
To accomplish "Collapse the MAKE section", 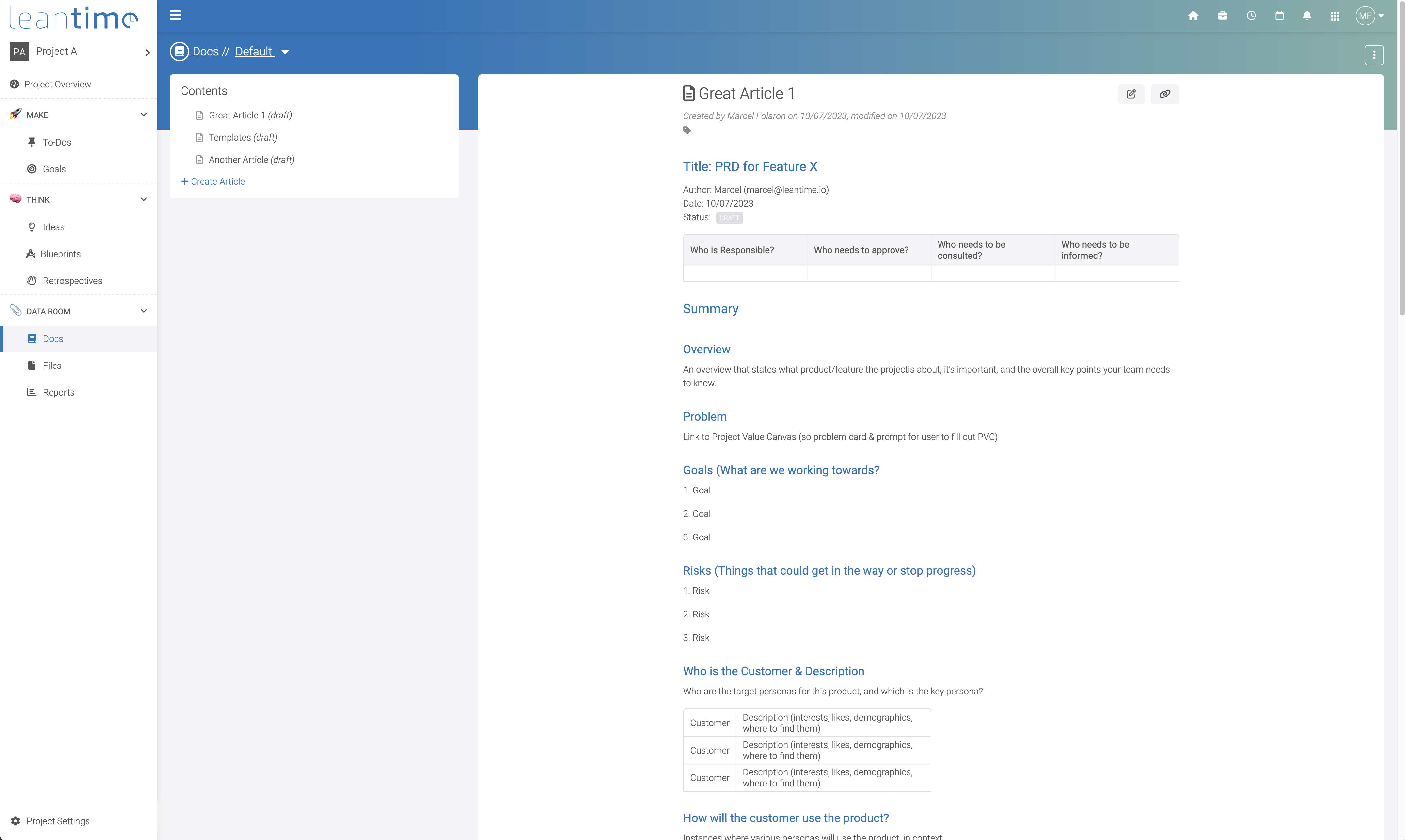I will coord(144,114).
